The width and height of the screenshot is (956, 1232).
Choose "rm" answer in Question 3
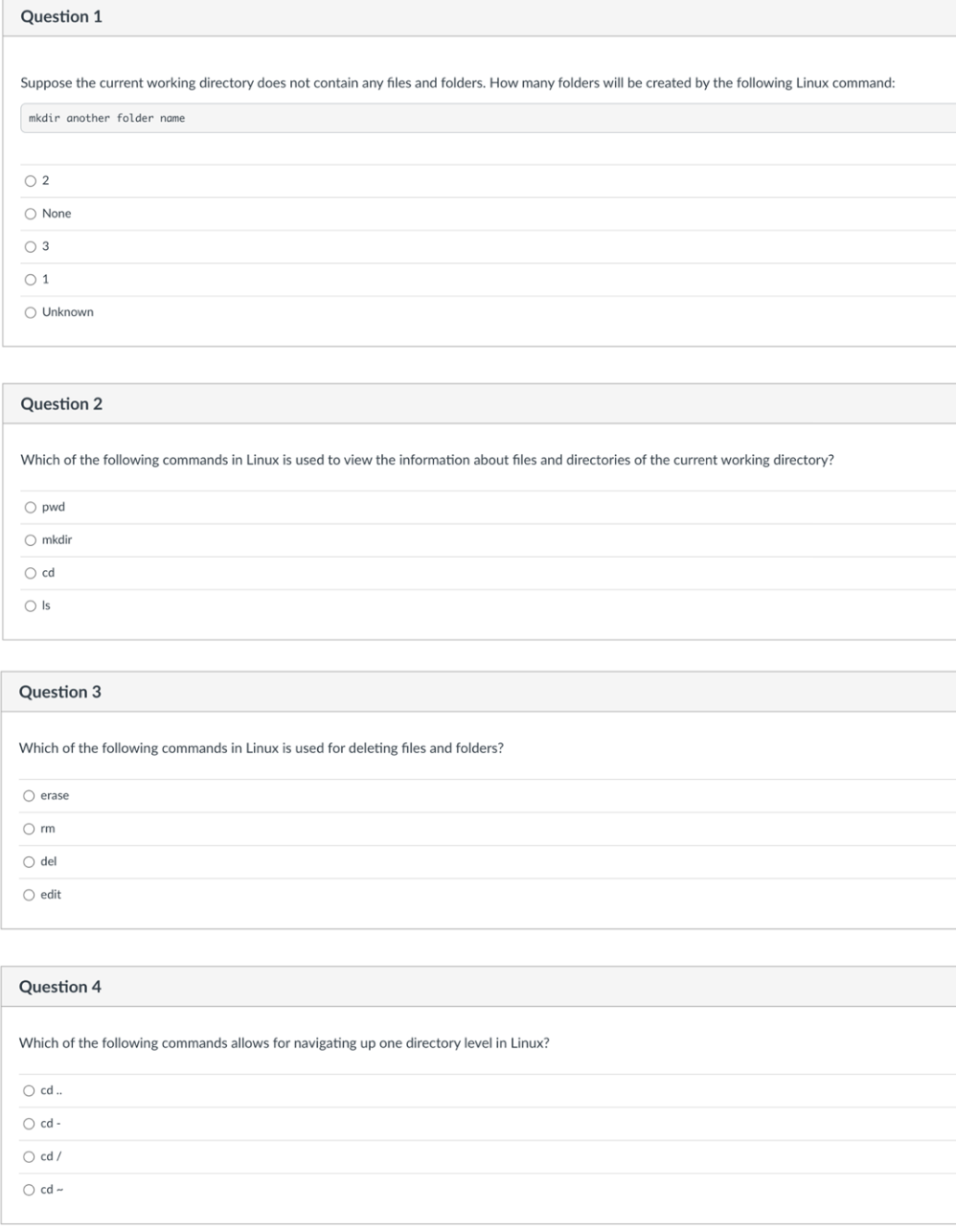pyautogui.click(x=30, y=828)
